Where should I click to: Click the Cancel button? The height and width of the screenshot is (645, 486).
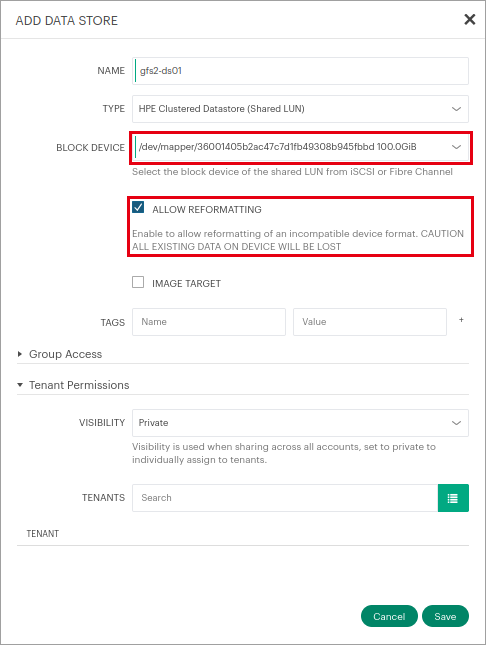click(389, 616)
